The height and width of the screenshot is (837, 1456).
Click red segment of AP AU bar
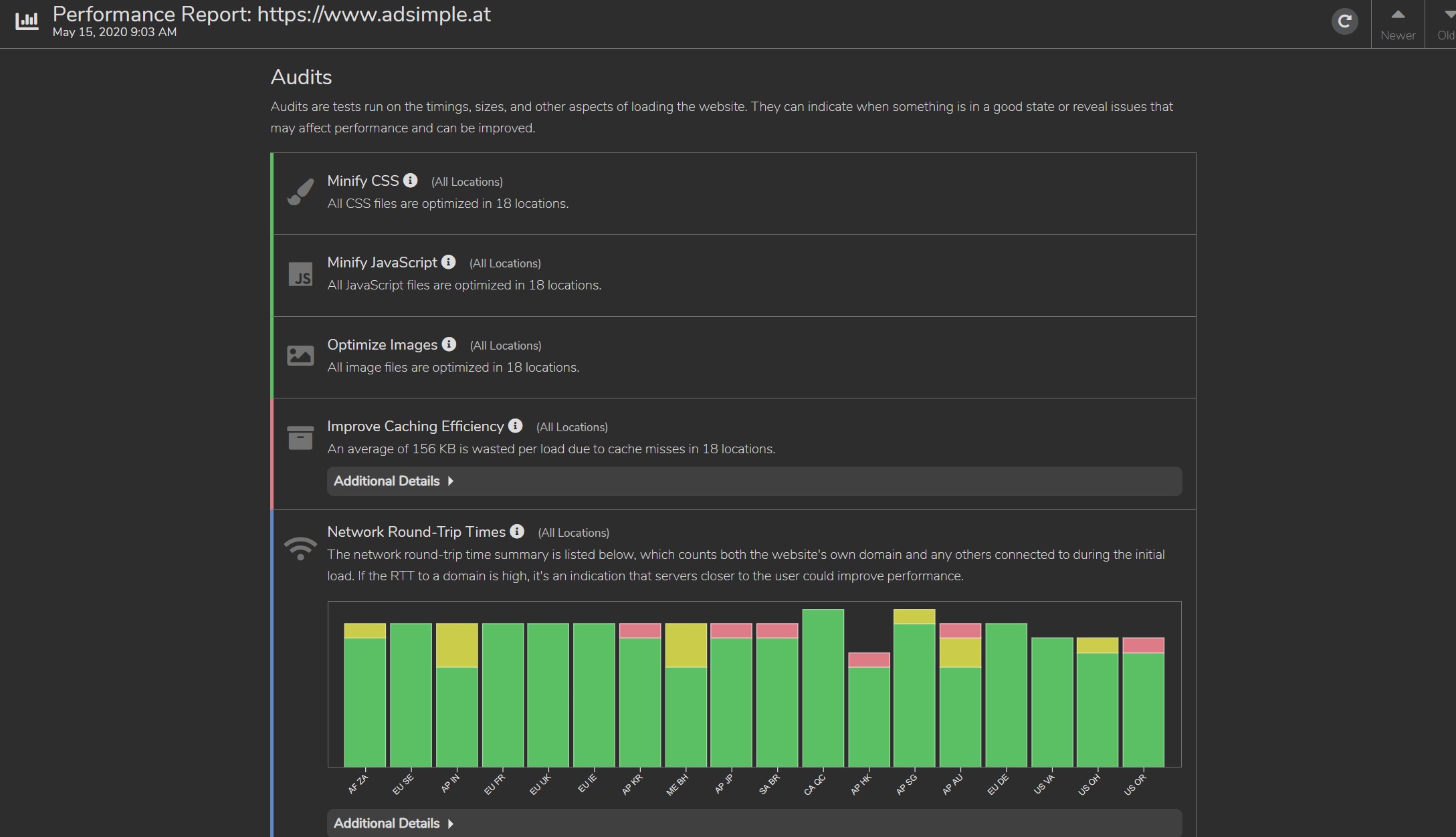960,630
